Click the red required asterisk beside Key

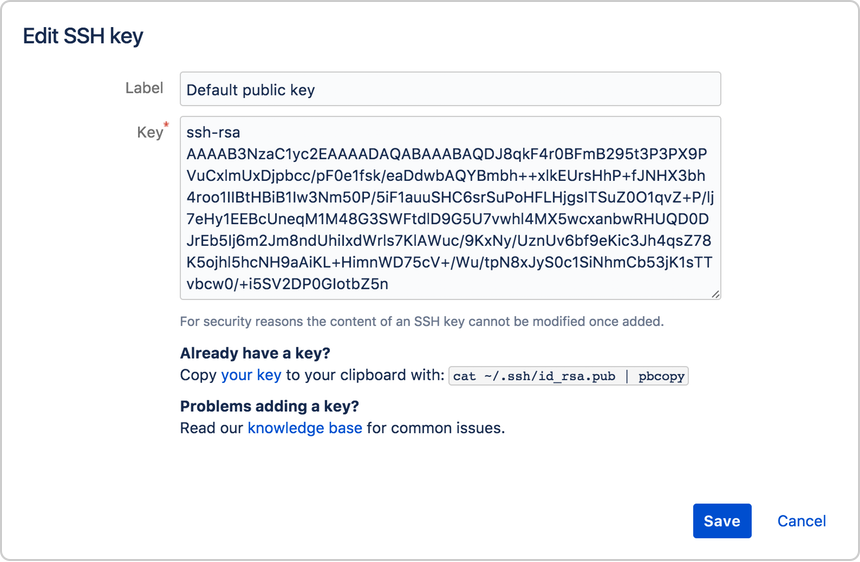click(x=166, y=126)
